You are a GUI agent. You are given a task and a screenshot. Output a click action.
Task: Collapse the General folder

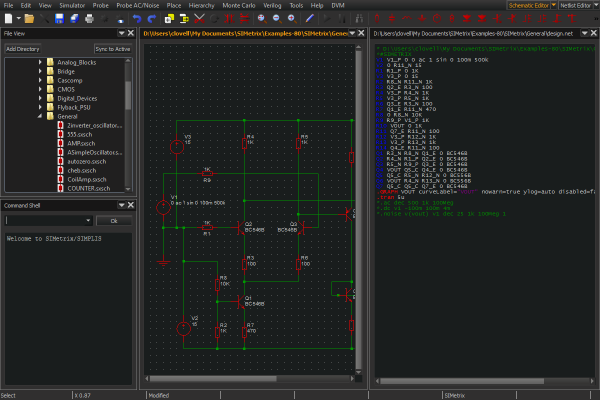tap(40, 116)
